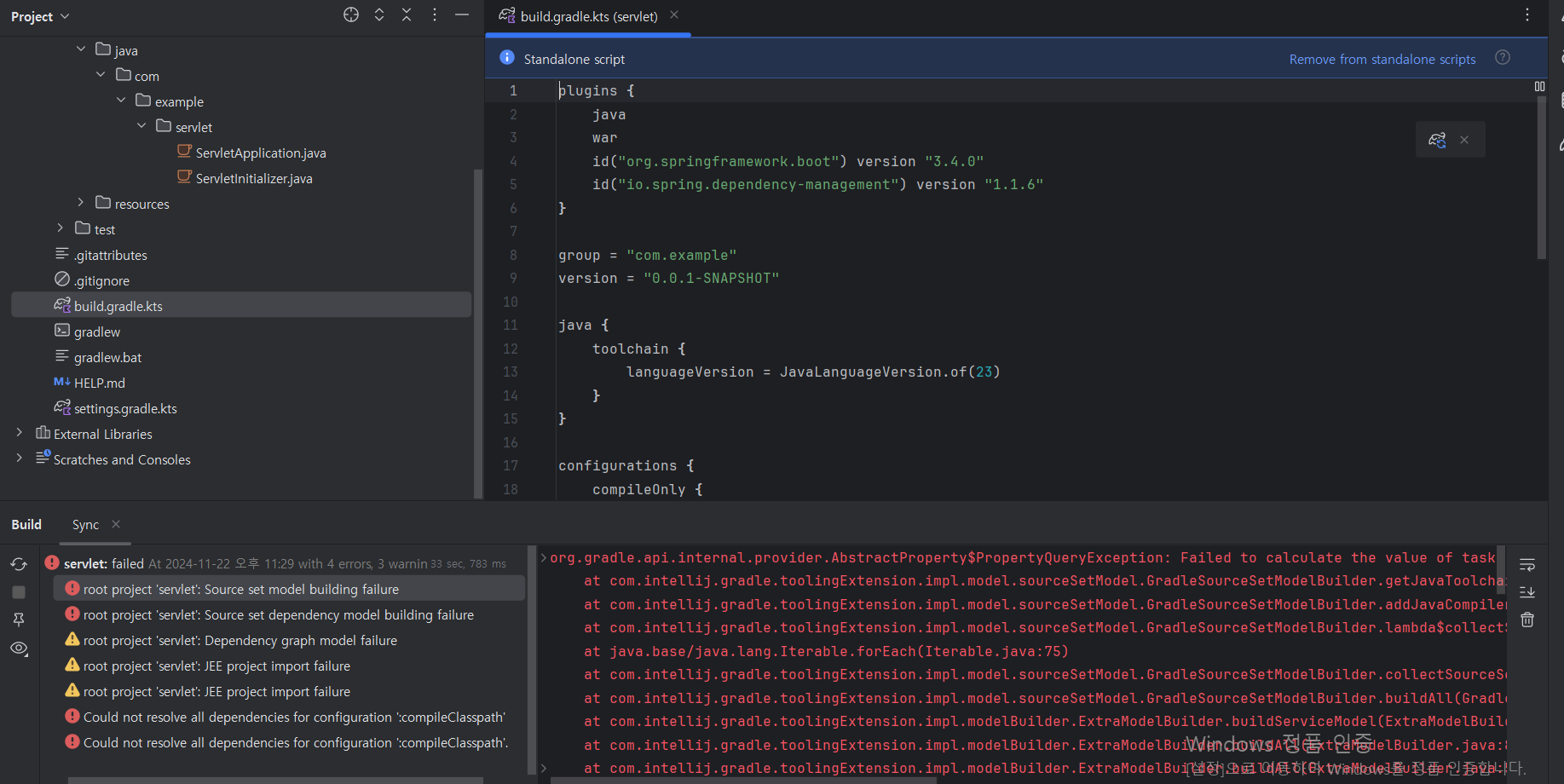
Task: Close the build.gradle.kts editor tab
Action: coord(674,14)
